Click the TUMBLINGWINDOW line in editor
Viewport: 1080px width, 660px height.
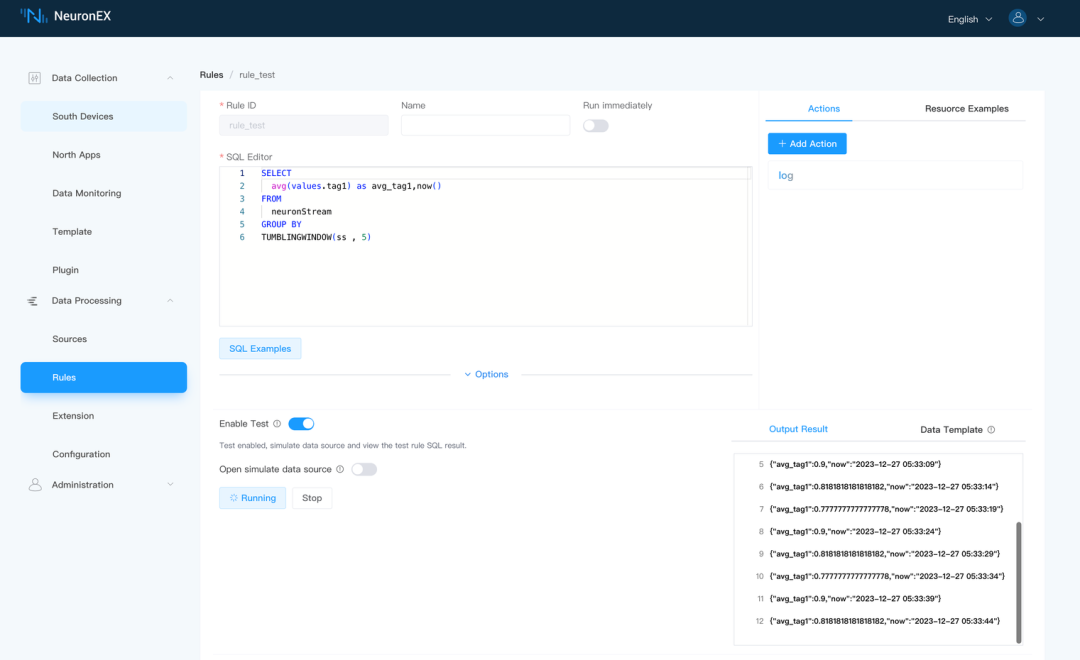coord(315,237)
